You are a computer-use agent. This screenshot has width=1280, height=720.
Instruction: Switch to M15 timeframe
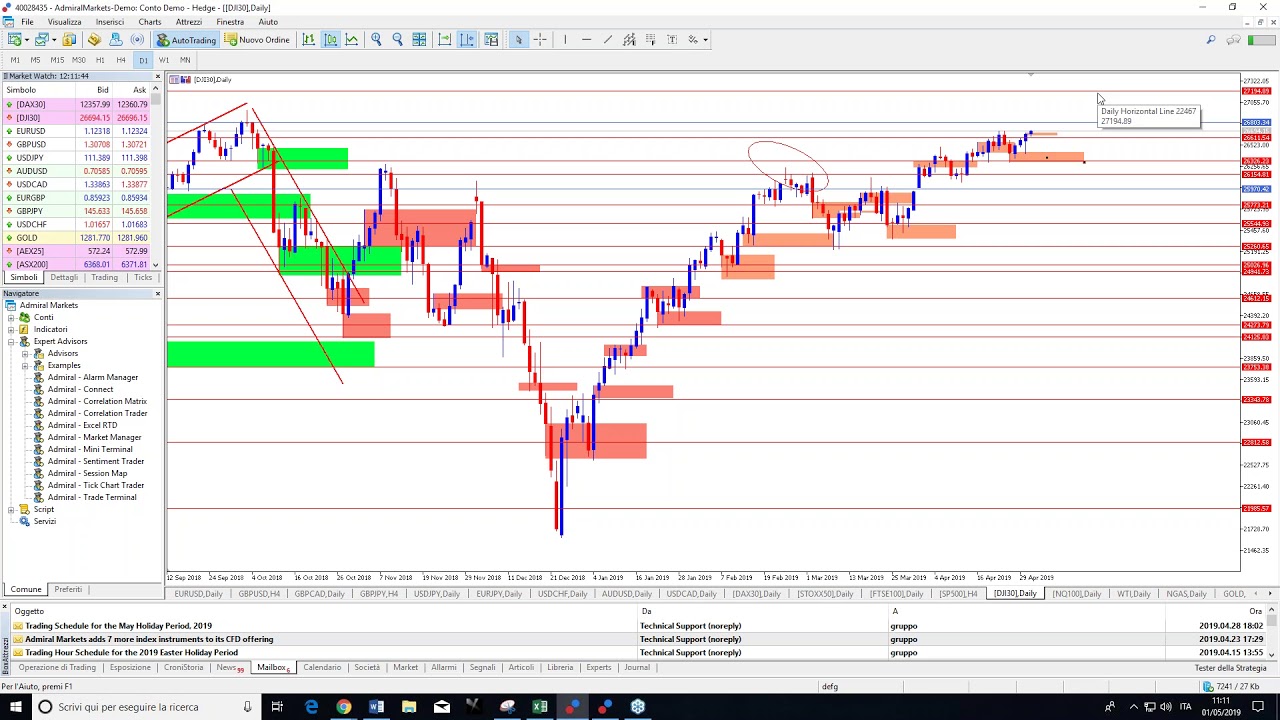point(57,60)
